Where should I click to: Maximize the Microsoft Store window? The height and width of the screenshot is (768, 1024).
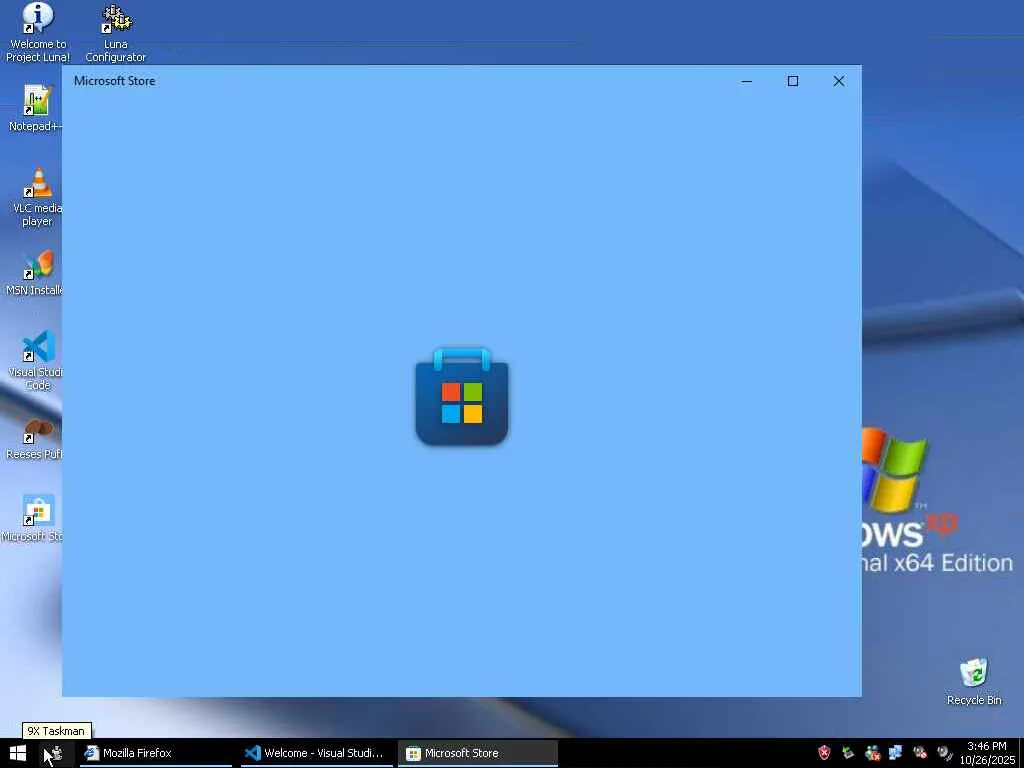pos(793,81)
